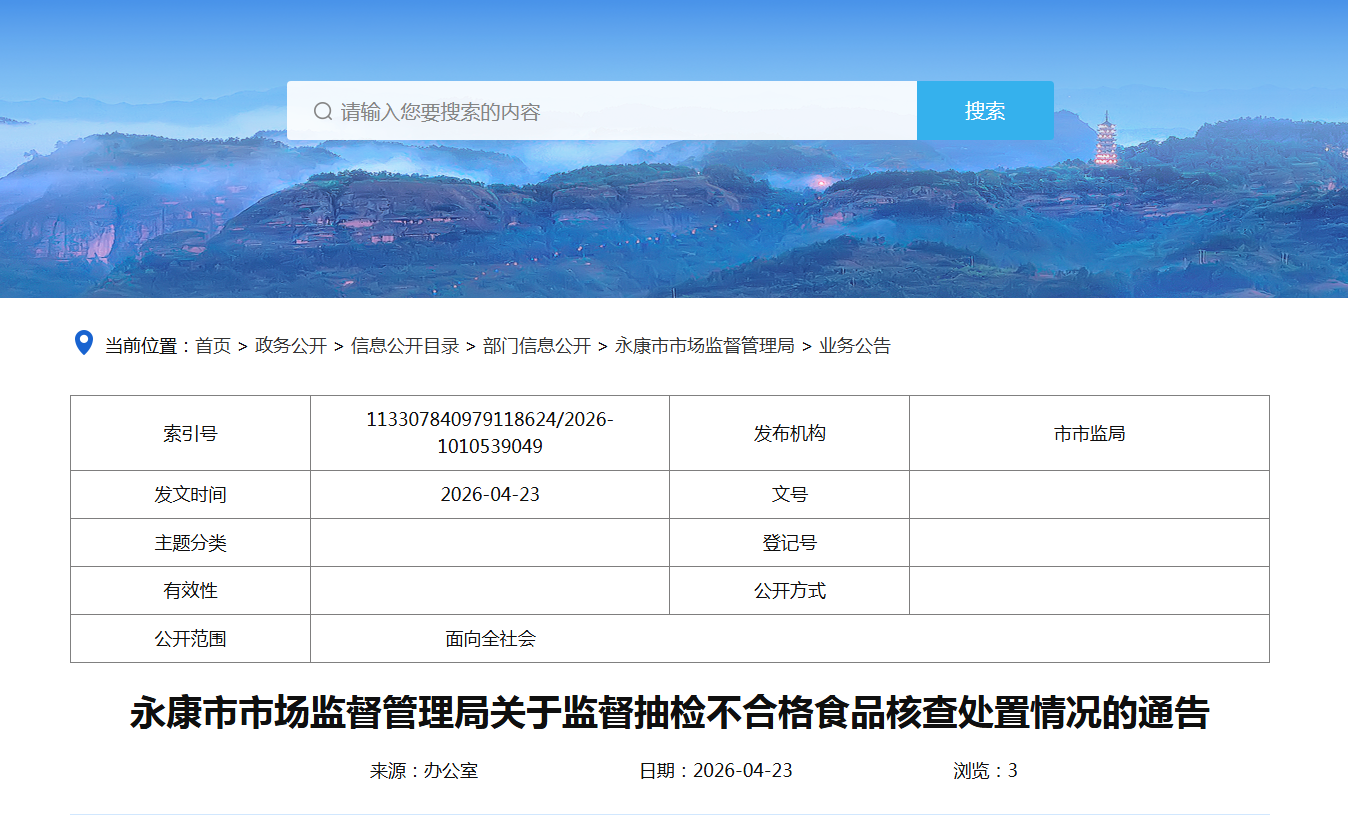Click the 有效性 table cell
The image size is (1348, 815).
[x=190, y=591]
